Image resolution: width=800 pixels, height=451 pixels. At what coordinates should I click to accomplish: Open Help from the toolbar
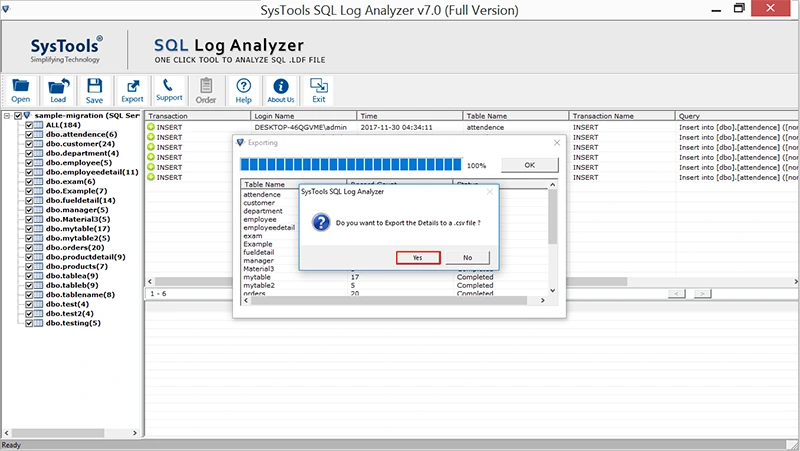pos(243,91)
